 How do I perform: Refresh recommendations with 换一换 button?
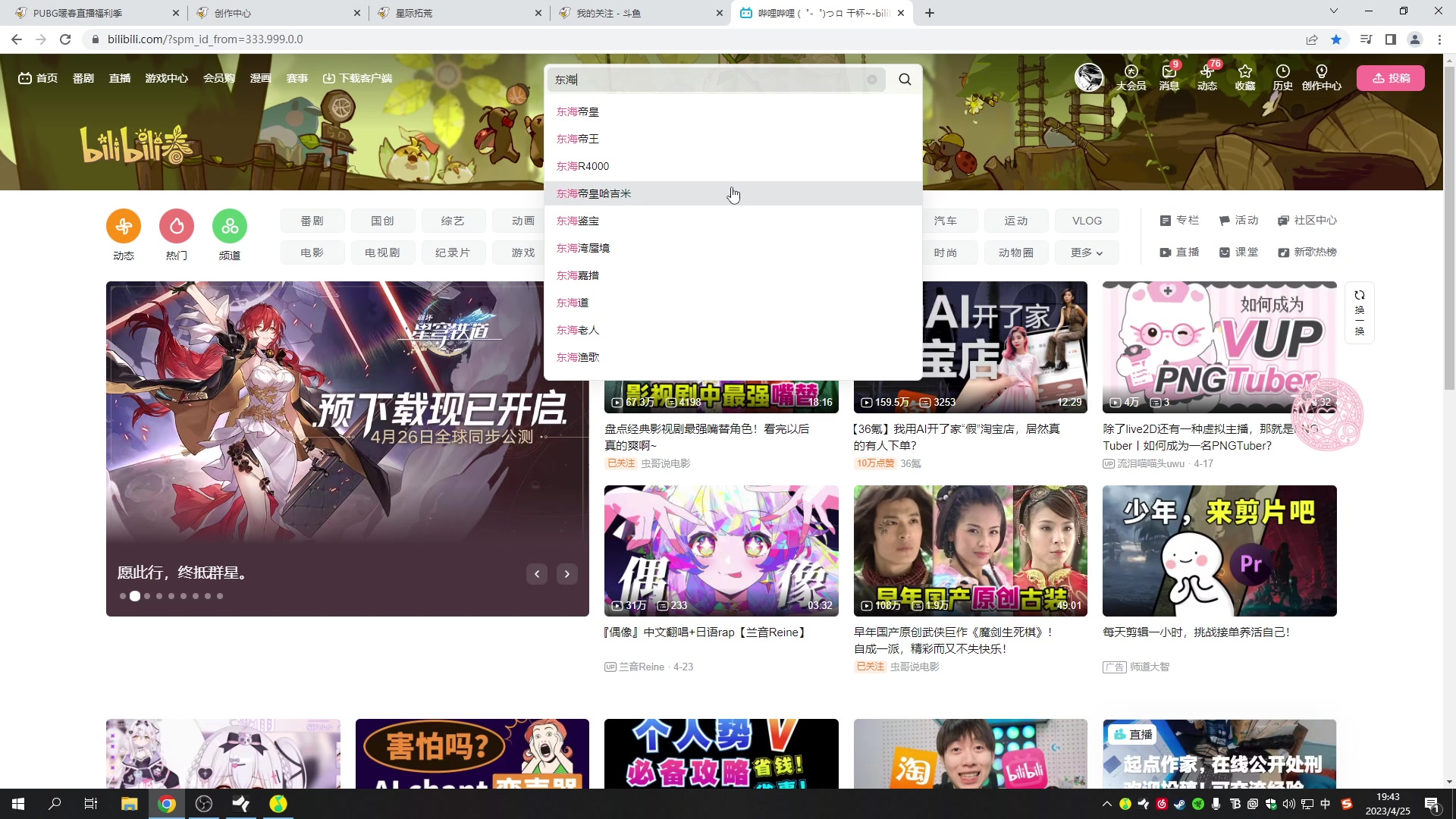click(x=1360, y=312)
